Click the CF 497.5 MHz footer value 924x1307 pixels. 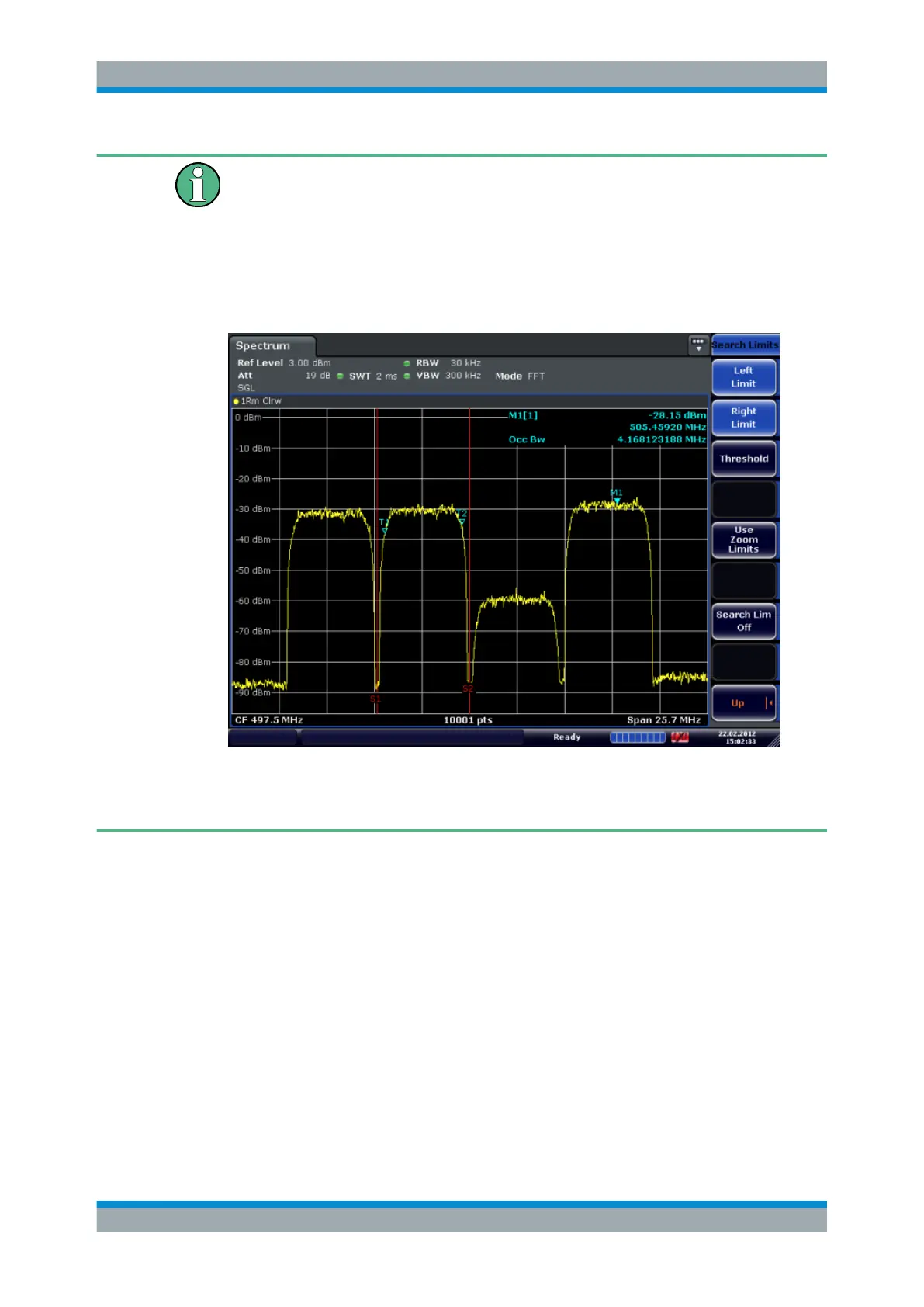[269, 720]
